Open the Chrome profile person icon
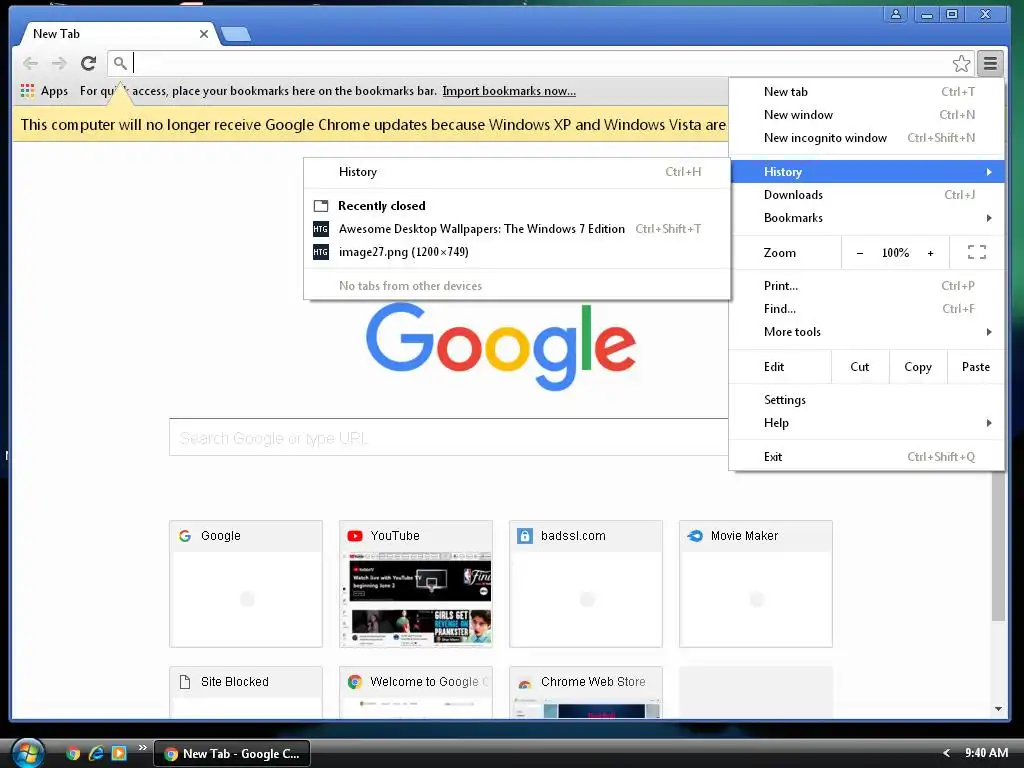Screen dimensions: 1024x768 [895, 14]
